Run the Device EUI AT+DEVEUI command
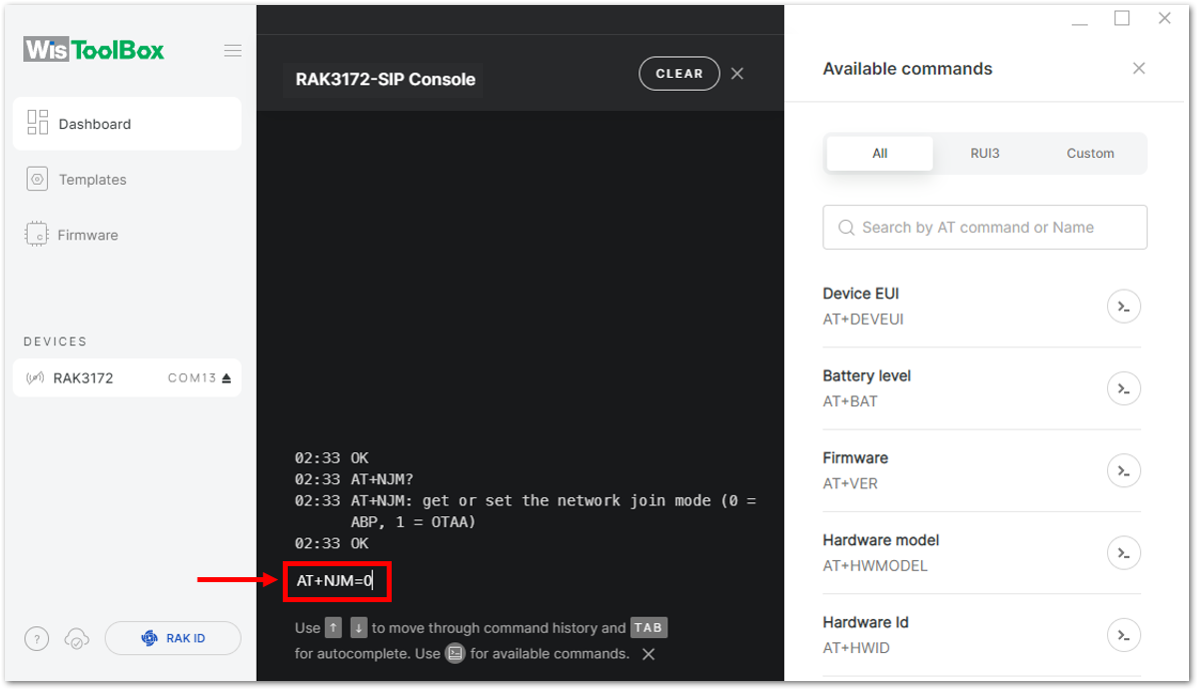Screen dimensions: 1198x690 point(1124,306)
